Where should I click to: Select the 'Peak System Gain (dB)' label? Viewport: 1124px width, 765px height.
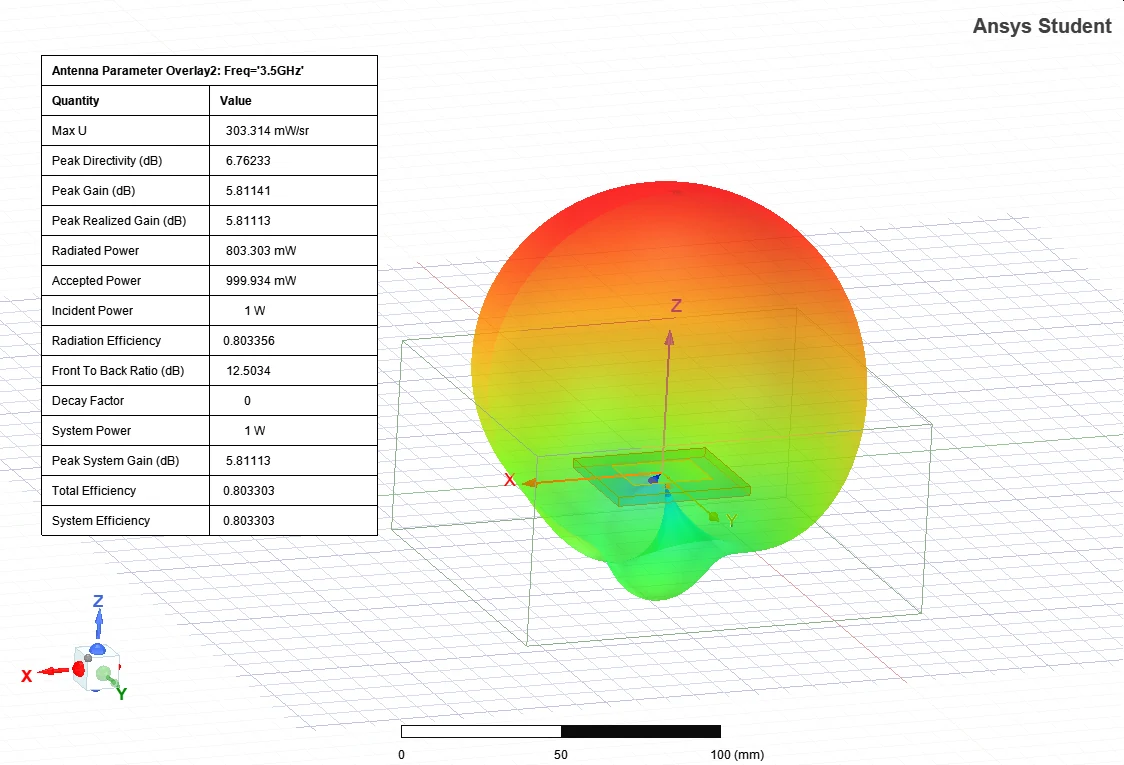click(x=115, y=461)
